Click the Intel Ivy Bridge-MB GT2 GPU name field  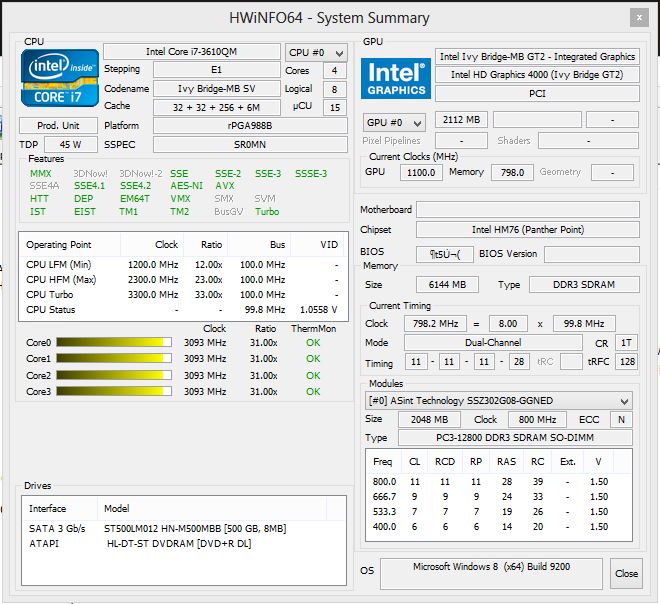pyautogui.click(x=537, y=56)
